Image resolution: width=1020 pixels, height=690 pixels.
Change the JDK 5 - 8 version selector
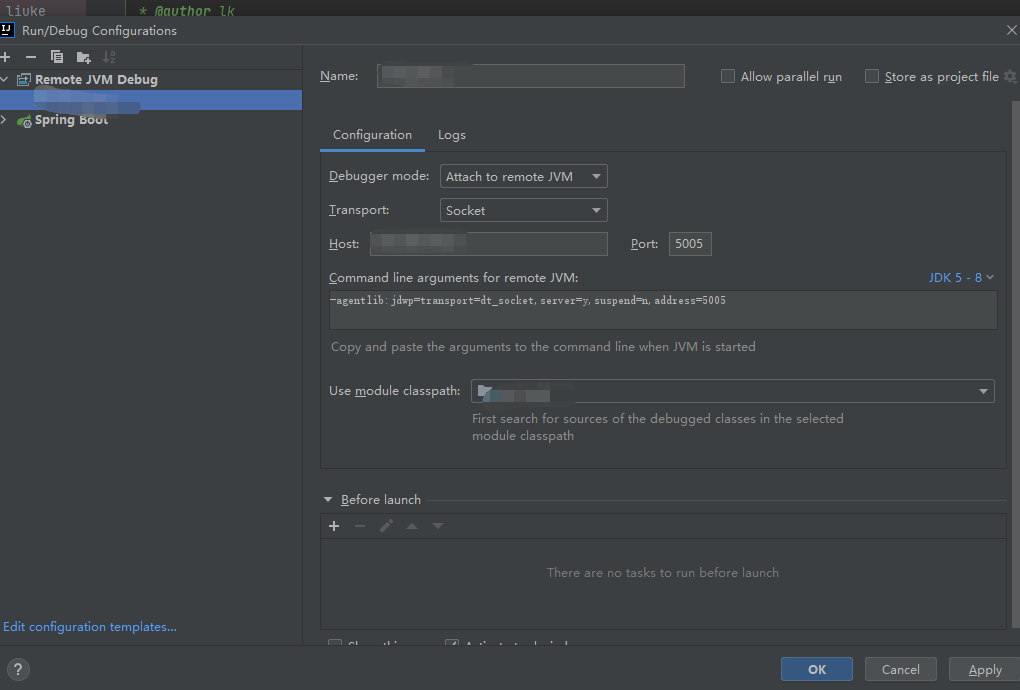pos(961,278)
